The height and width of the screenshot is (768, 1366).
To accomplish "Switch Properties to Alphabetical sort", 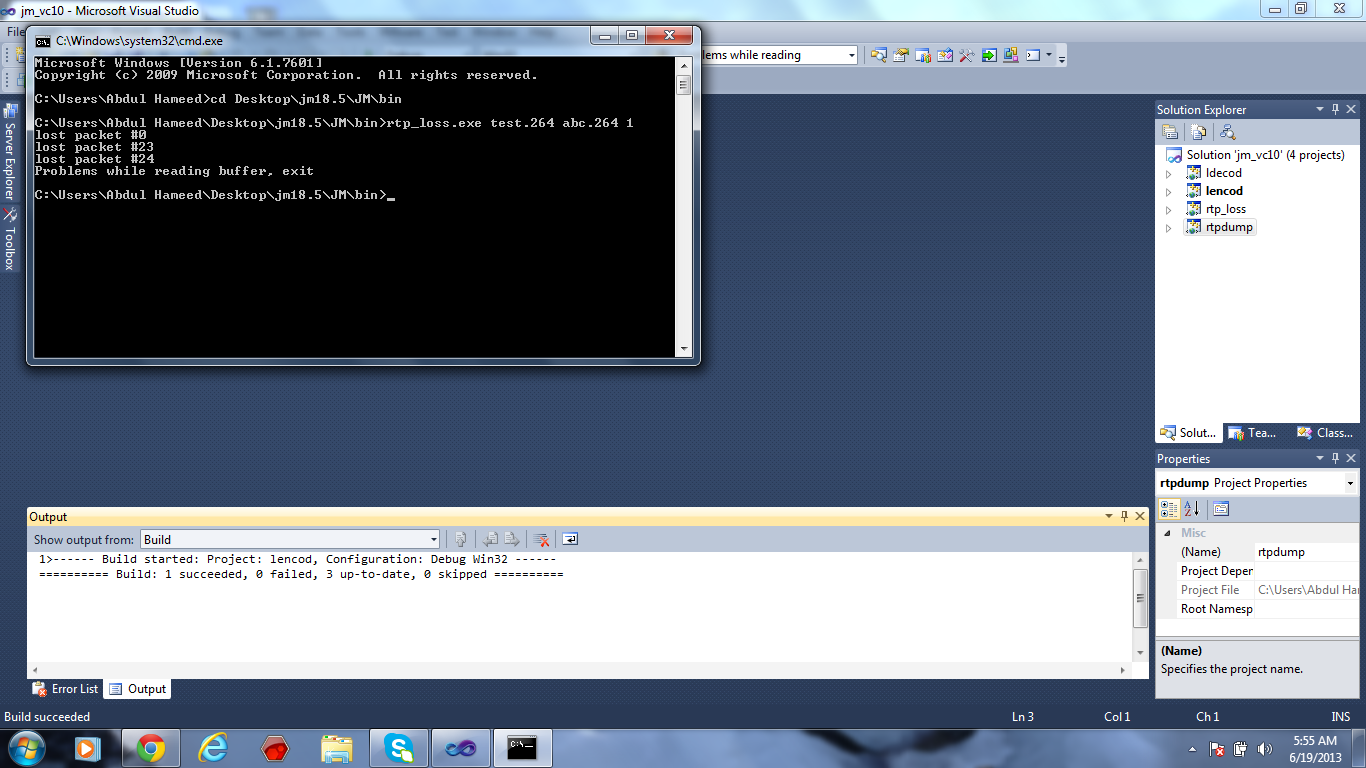I will (1192, 509).
